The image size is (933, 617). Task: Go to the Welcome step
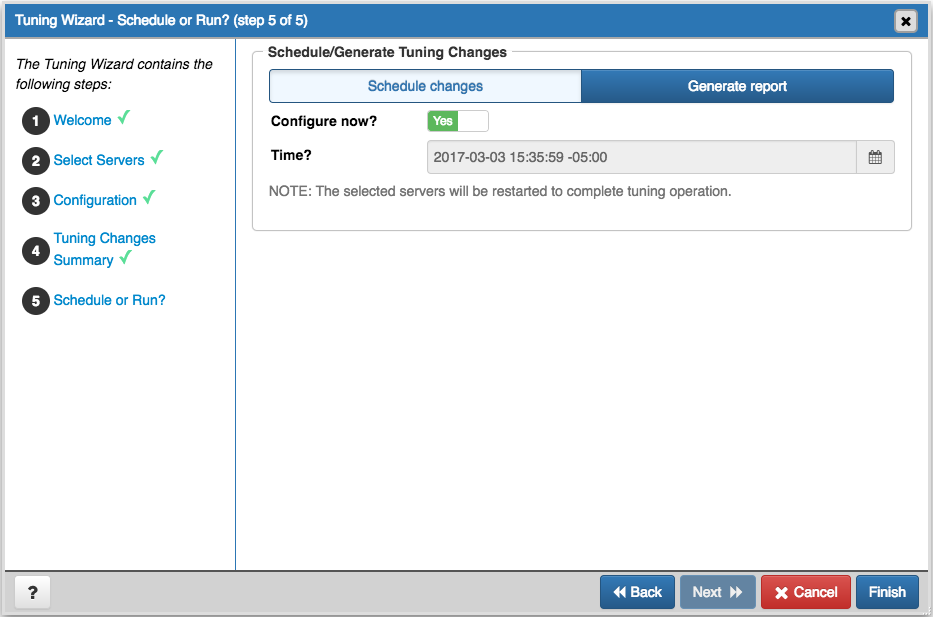pos(82,120)
